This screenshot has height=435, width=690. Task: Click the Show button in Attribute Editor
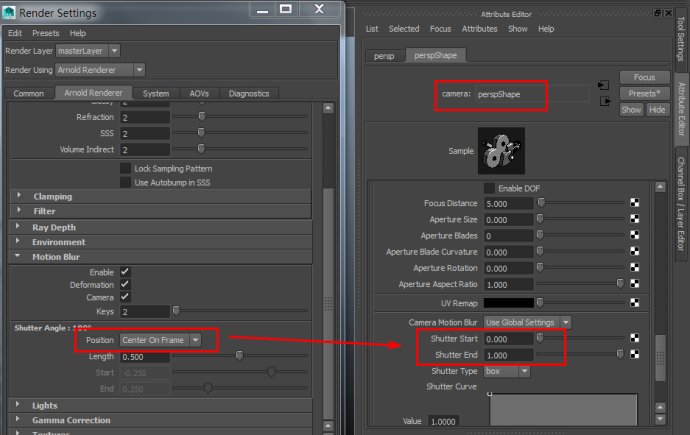(631, 110)
